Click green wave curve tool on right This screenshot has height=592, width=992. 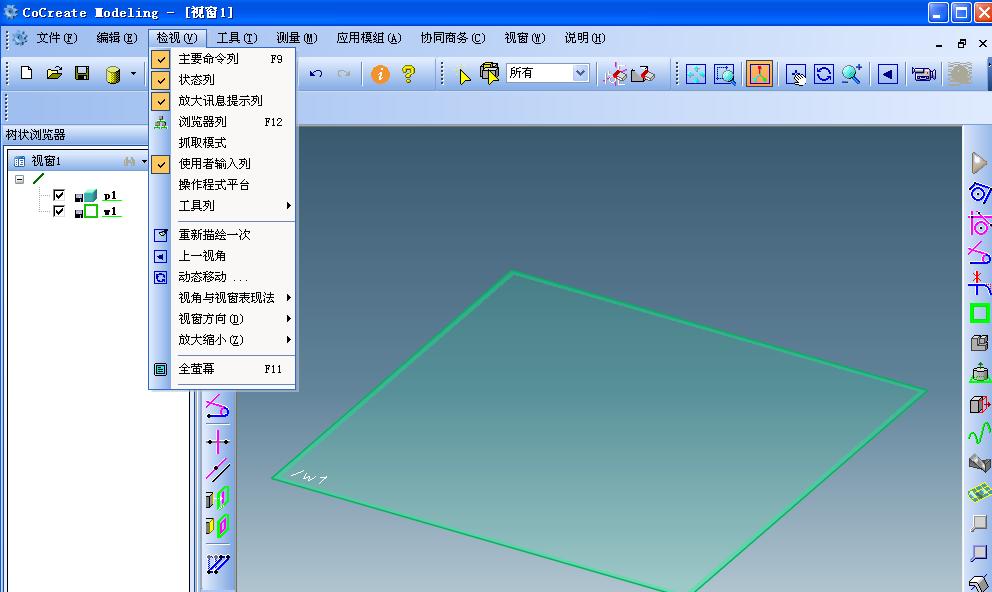click(x=979, y=434)
